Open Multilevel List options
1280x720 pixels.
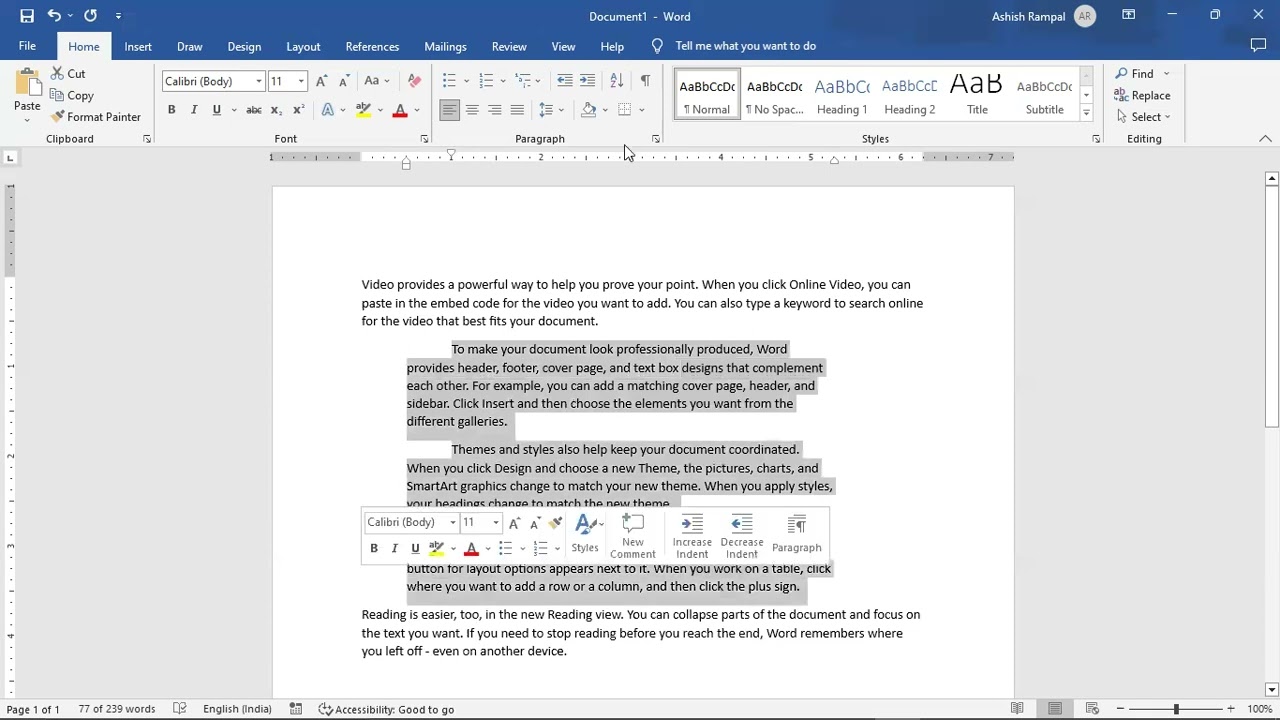pyautogui.click(x=526, y=81)
